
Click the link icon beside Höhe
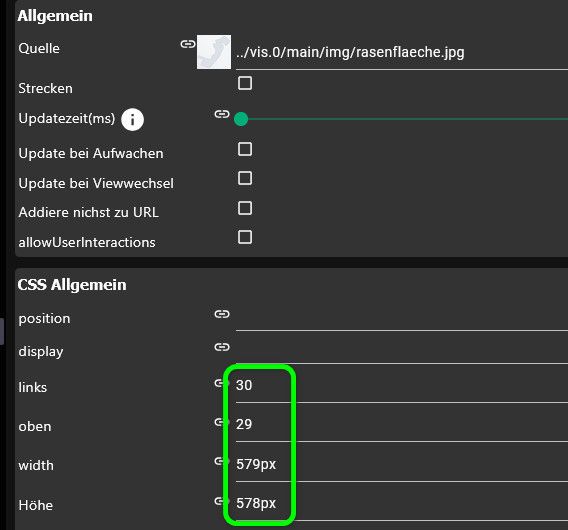point(221,501)
